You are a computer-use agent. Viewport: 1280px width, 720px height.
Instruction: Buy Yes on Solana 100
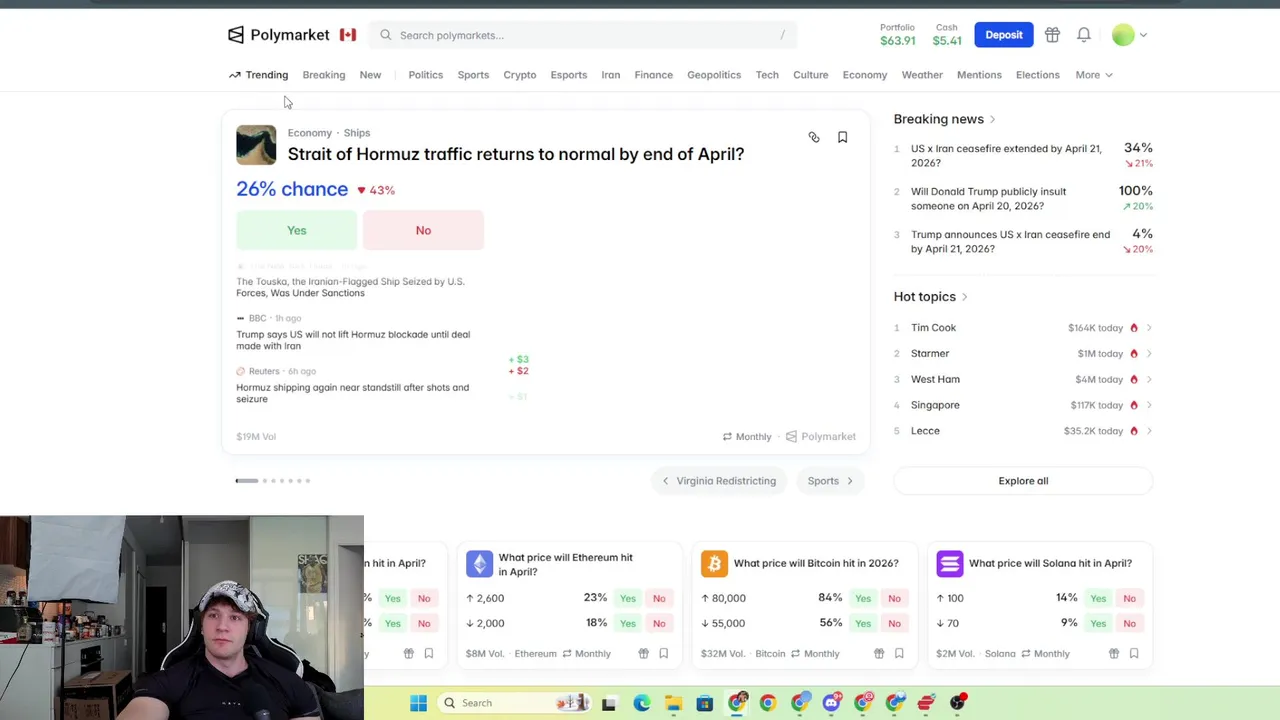point(1098,598)
